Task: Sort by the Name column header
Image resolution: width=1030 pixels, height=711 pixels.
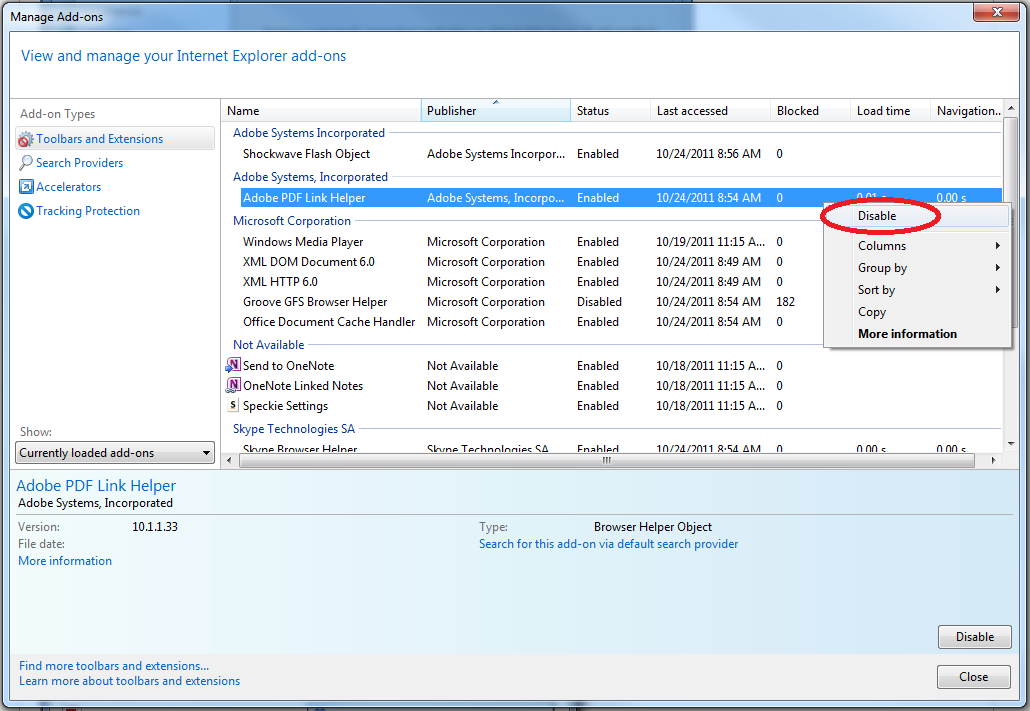Action: (321, 110)
